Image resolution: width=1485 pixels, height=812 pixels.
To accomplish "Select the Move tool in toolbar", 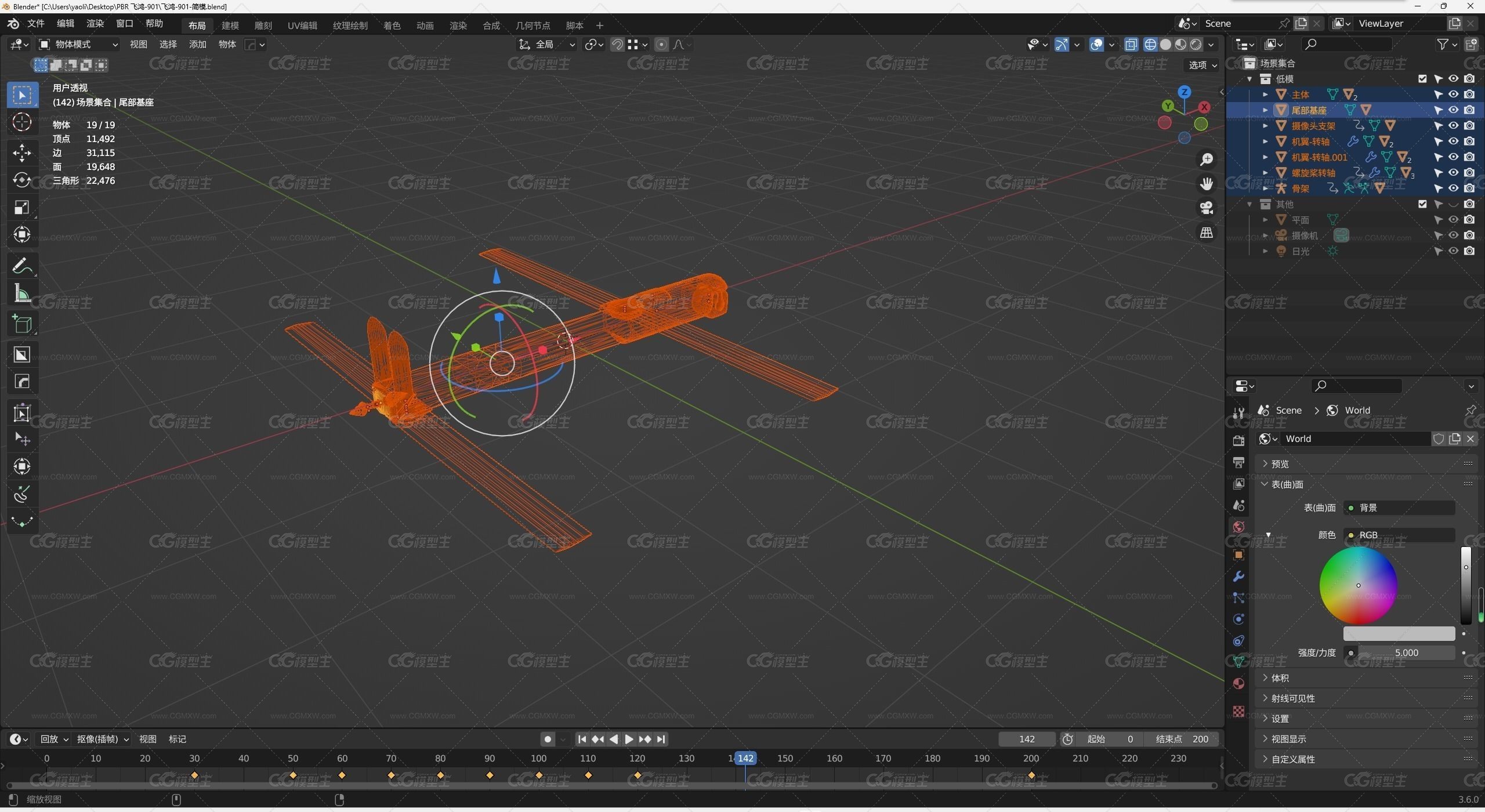I will point(22,151).
